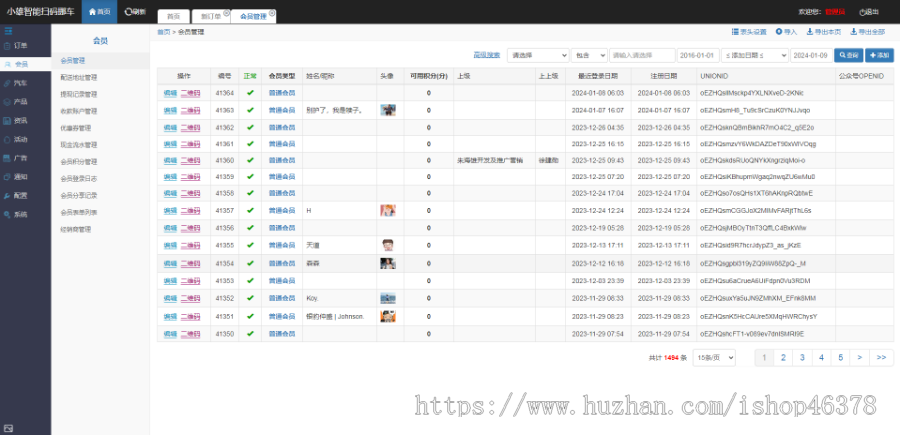Collapse sidebar with the hamburger menu icon

tap(8, 31)
